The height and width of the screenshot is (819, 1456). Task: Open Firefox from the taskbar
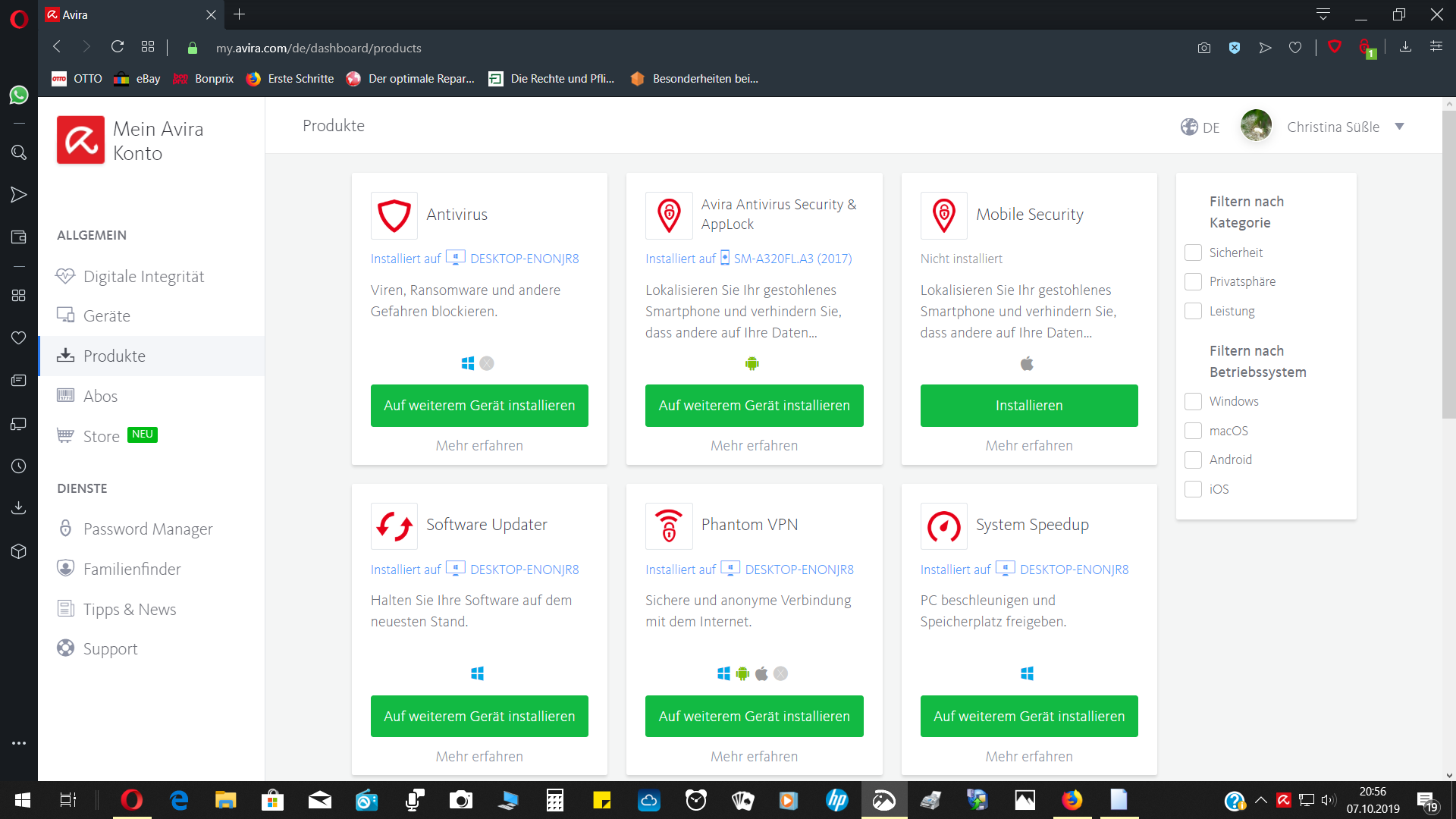pyautogui.click(x=1072, y=800)
